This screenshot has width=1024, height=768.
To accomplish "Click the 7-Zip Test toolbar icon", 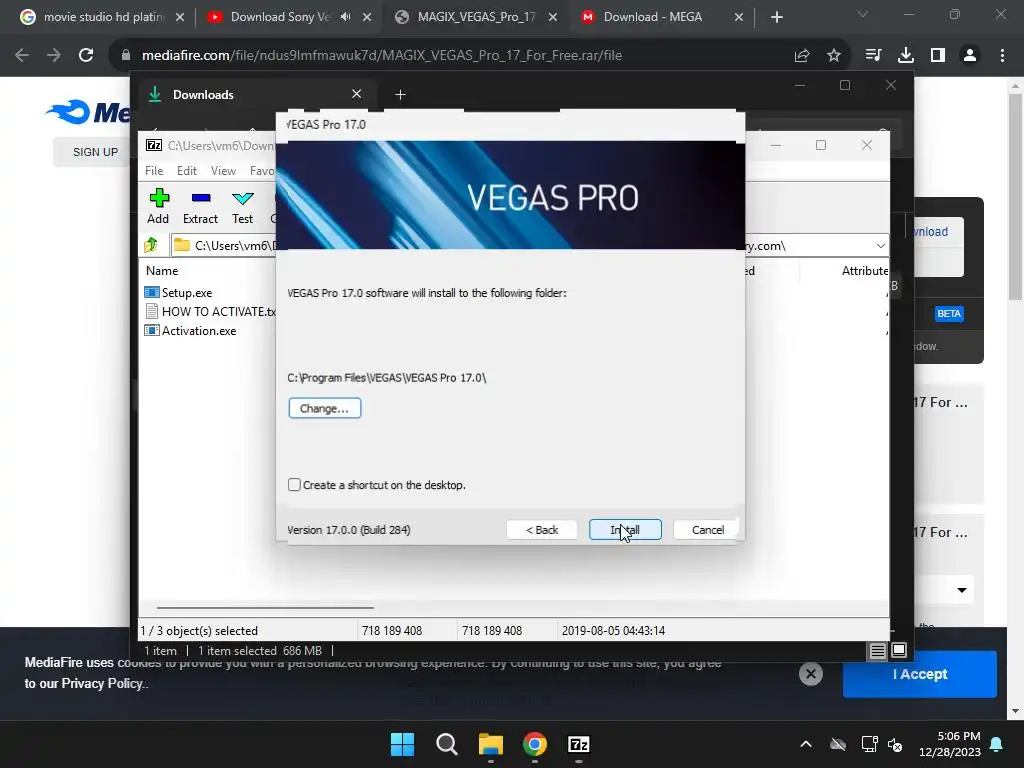I will (x=242, y=206).
